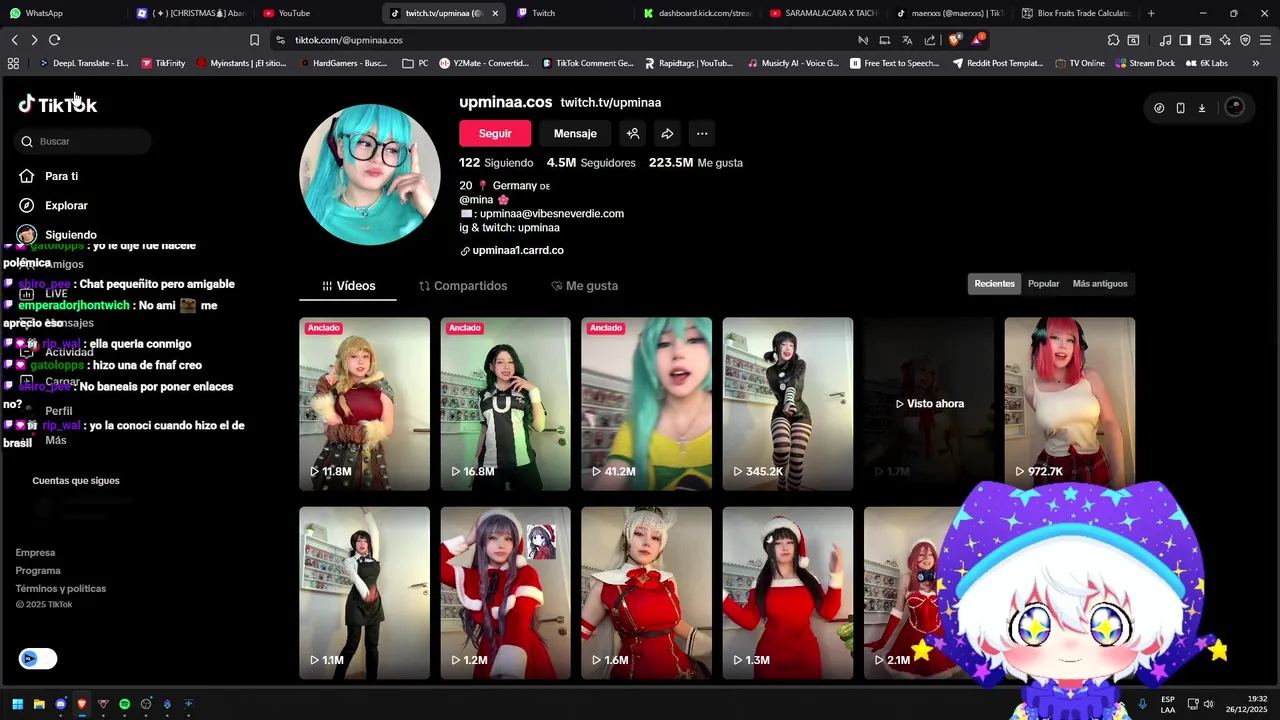Reload the current page
Screen dimensions: 1280x720
tap(54, 40)
